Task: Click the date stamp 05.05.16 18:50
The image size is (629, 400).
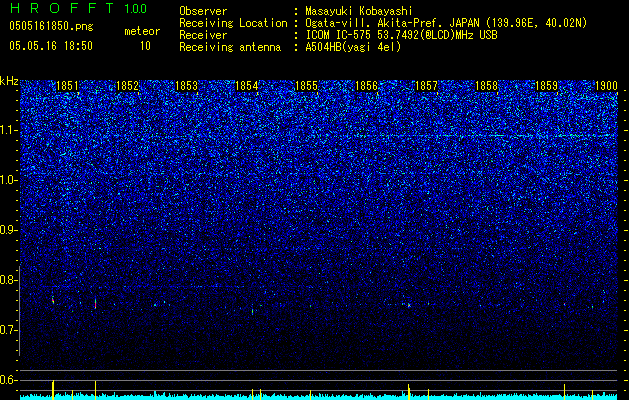Action: (x=51, y=46)
